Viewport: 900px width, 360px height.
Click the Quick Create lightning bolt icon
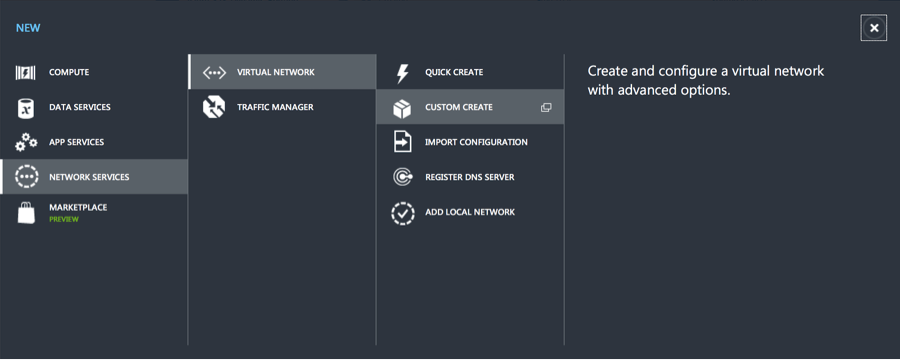coord(403,73)
